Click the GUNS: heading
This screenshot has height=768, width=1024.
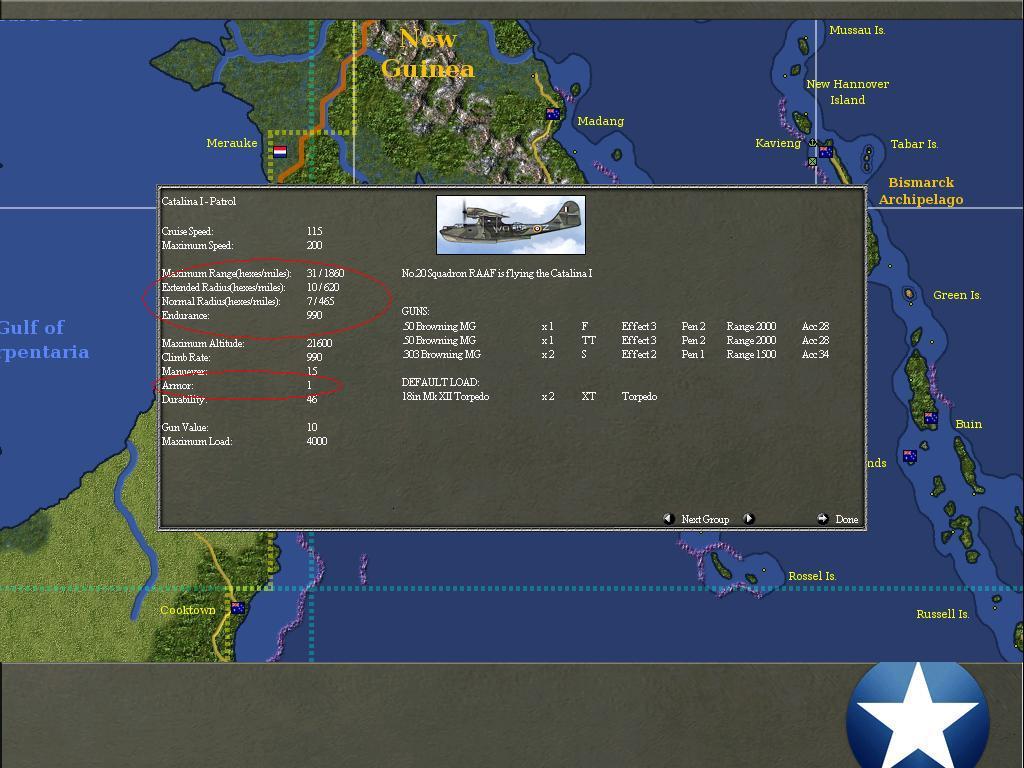coord(415,312)
